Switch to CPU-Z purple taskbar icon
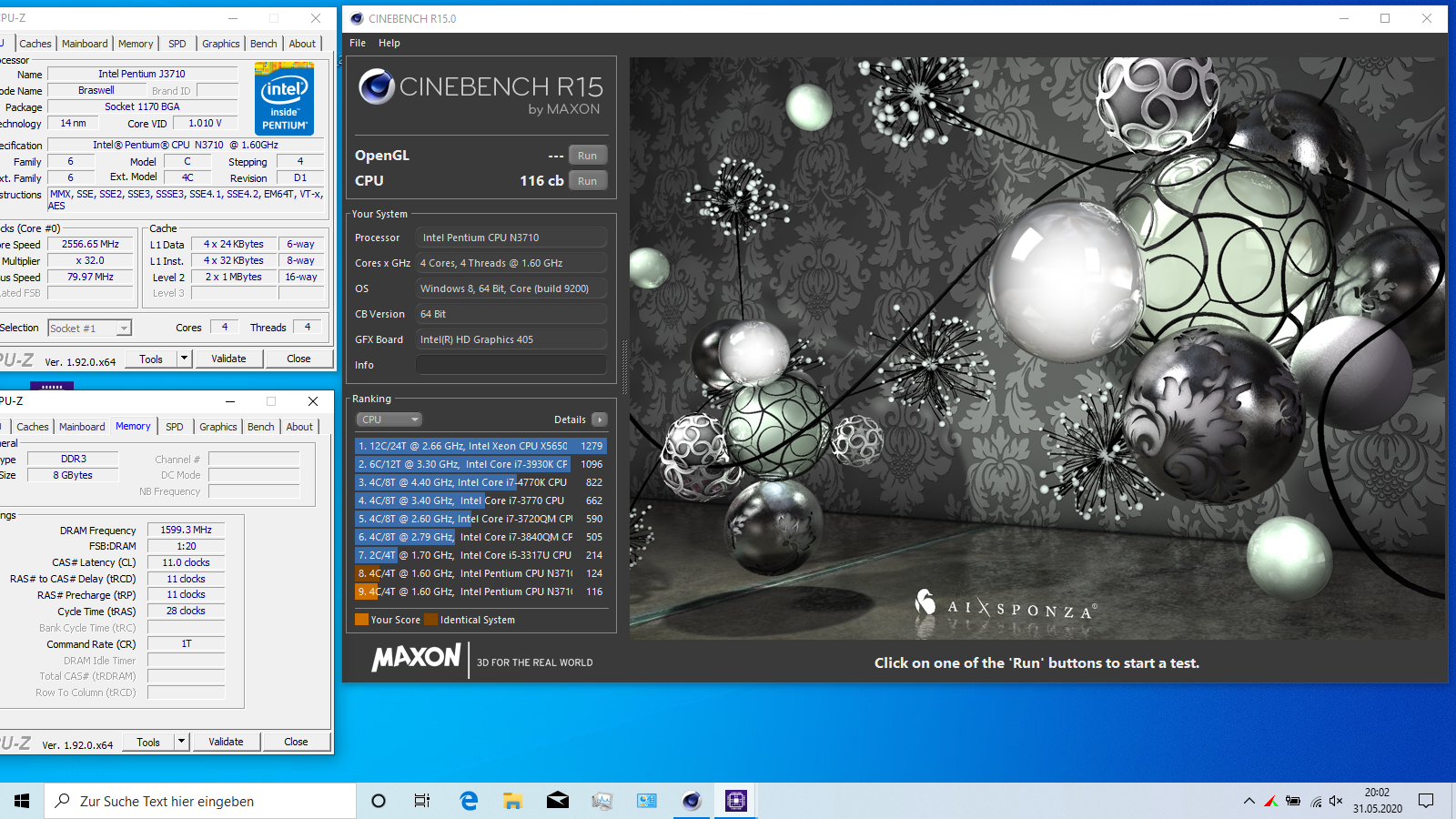The height and width of the screenshot is (819, 1456). click(736, 801)
